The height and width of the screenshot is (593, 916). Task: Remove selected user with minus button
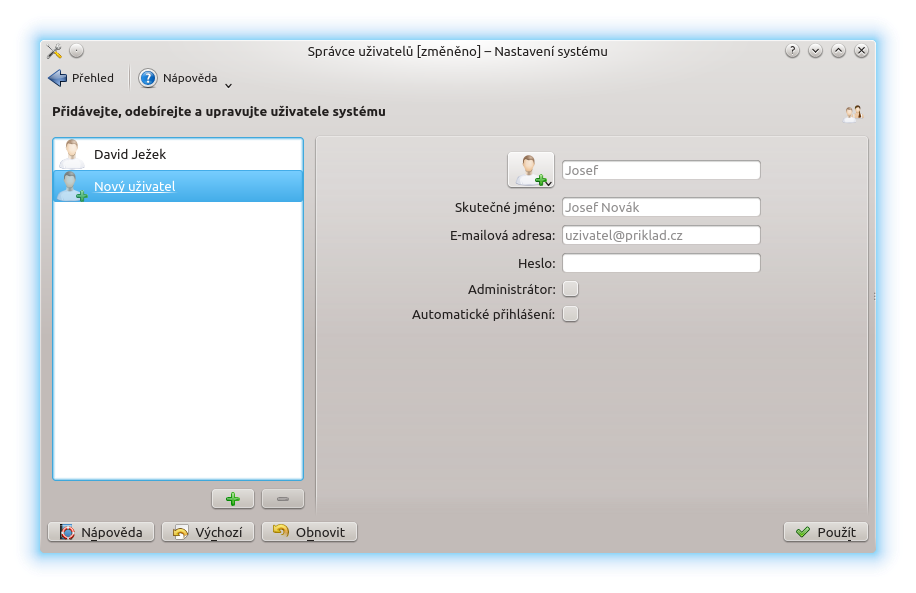pyautogui.click(x=283, y=499)
